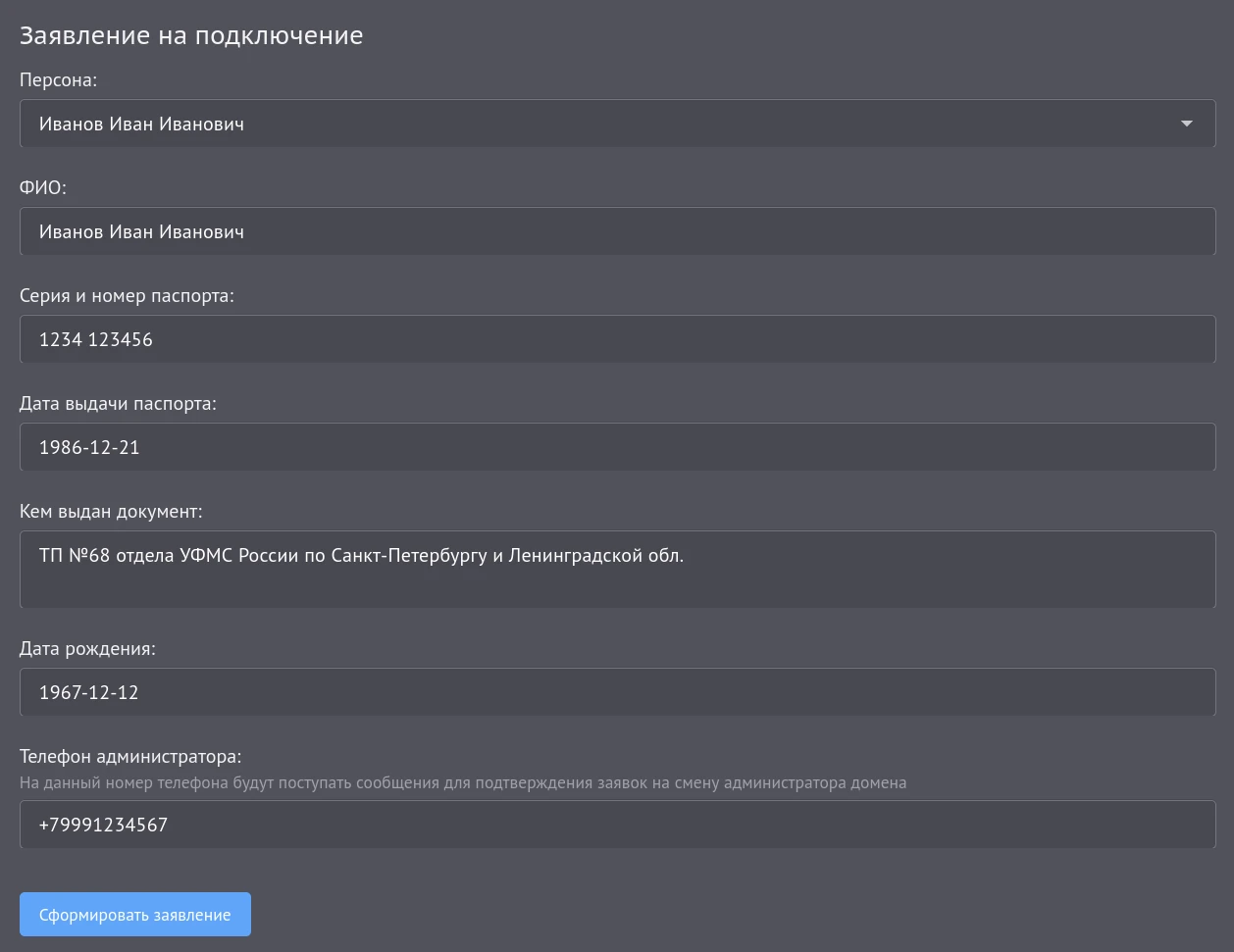Image resolution: width=1234 pixels, height=952 pixels.
Task: Click the passport series and number field
Action: (x=616, y=339)
